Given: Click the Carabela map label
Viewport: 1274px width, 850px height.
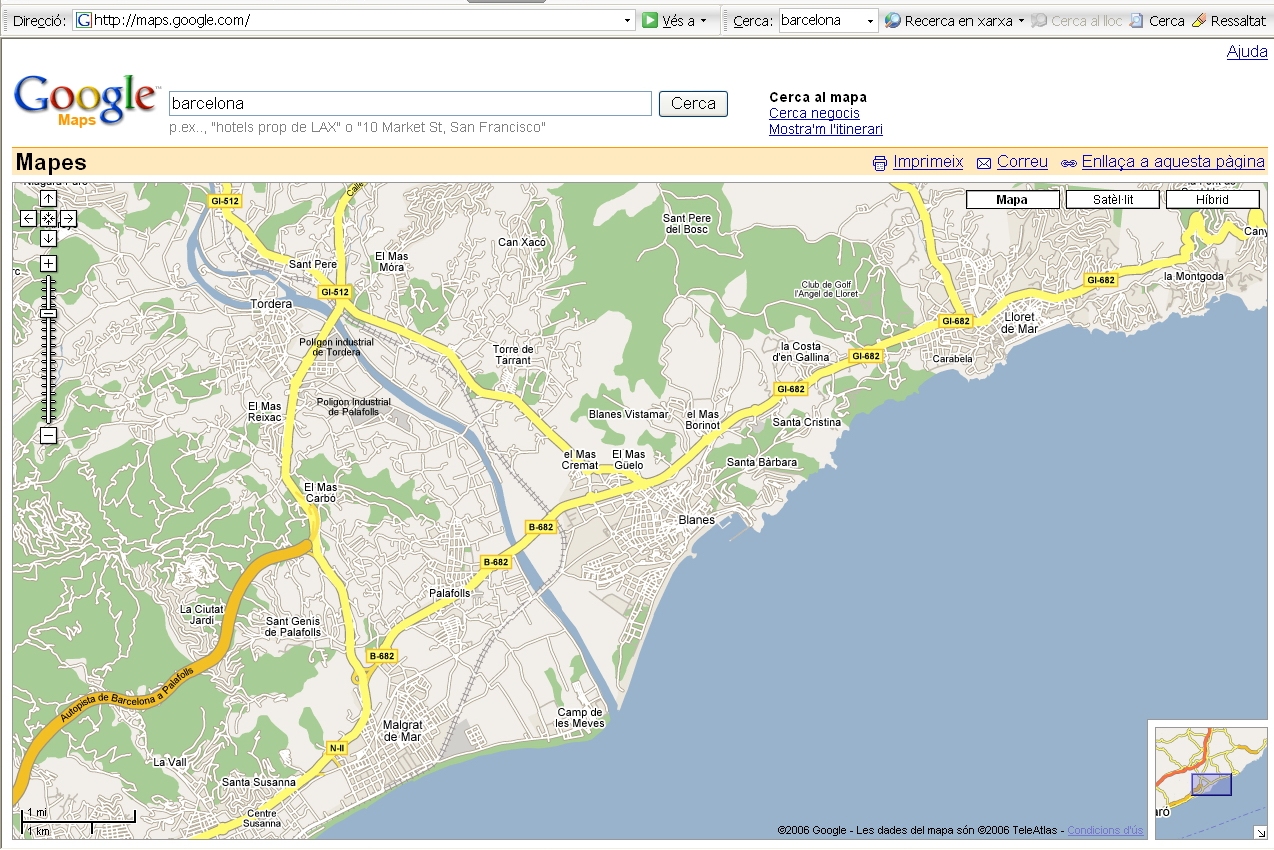Looking at the screenshot, I should [x=952, y=358].
